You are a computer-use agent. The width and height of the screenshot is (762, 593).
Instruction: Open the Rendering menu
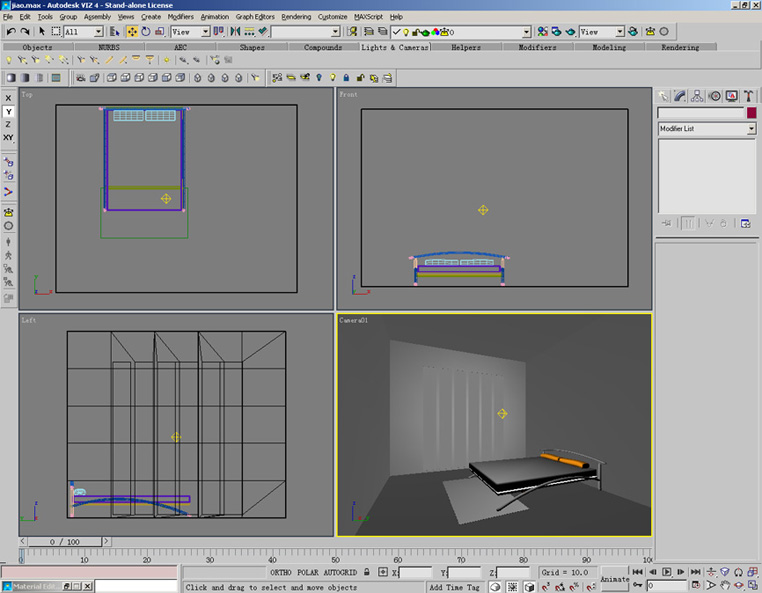(295, 17)
